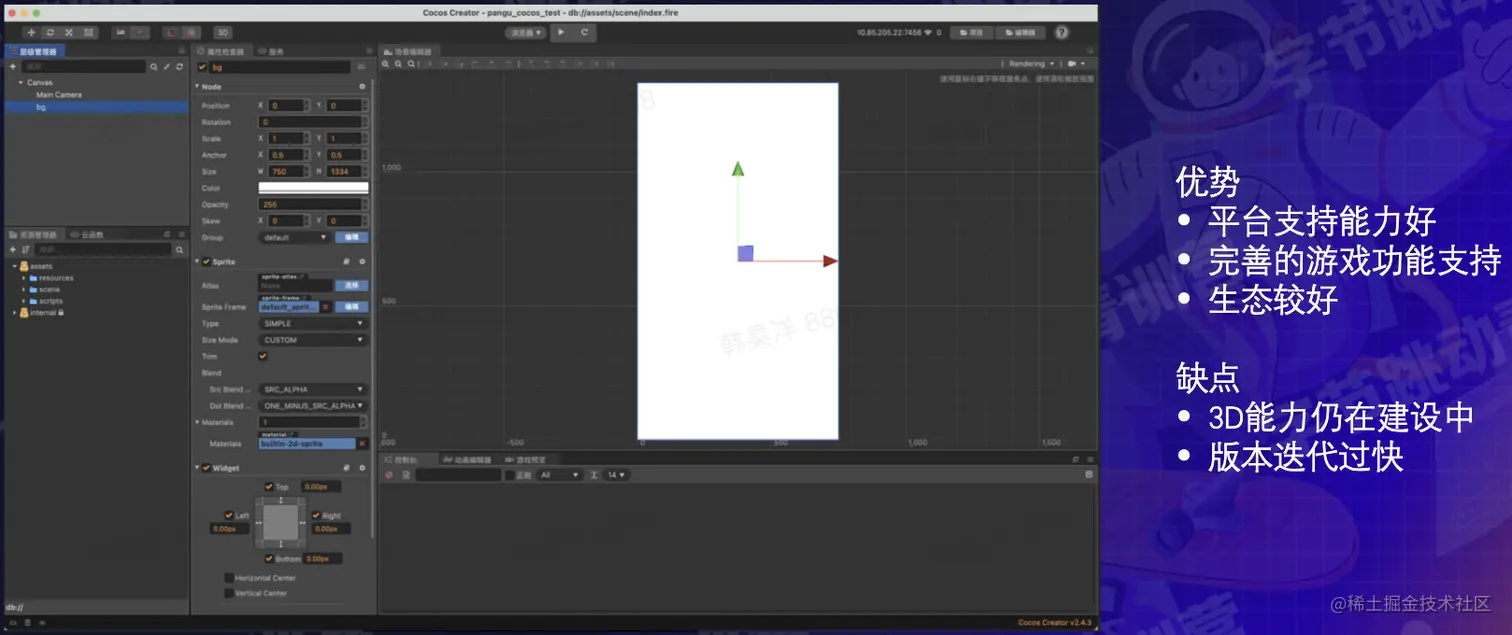Viewport: 1512px width, 635px height.
Task: Toggle the Widget Right alignment checkbox
Action: [316, 516]
